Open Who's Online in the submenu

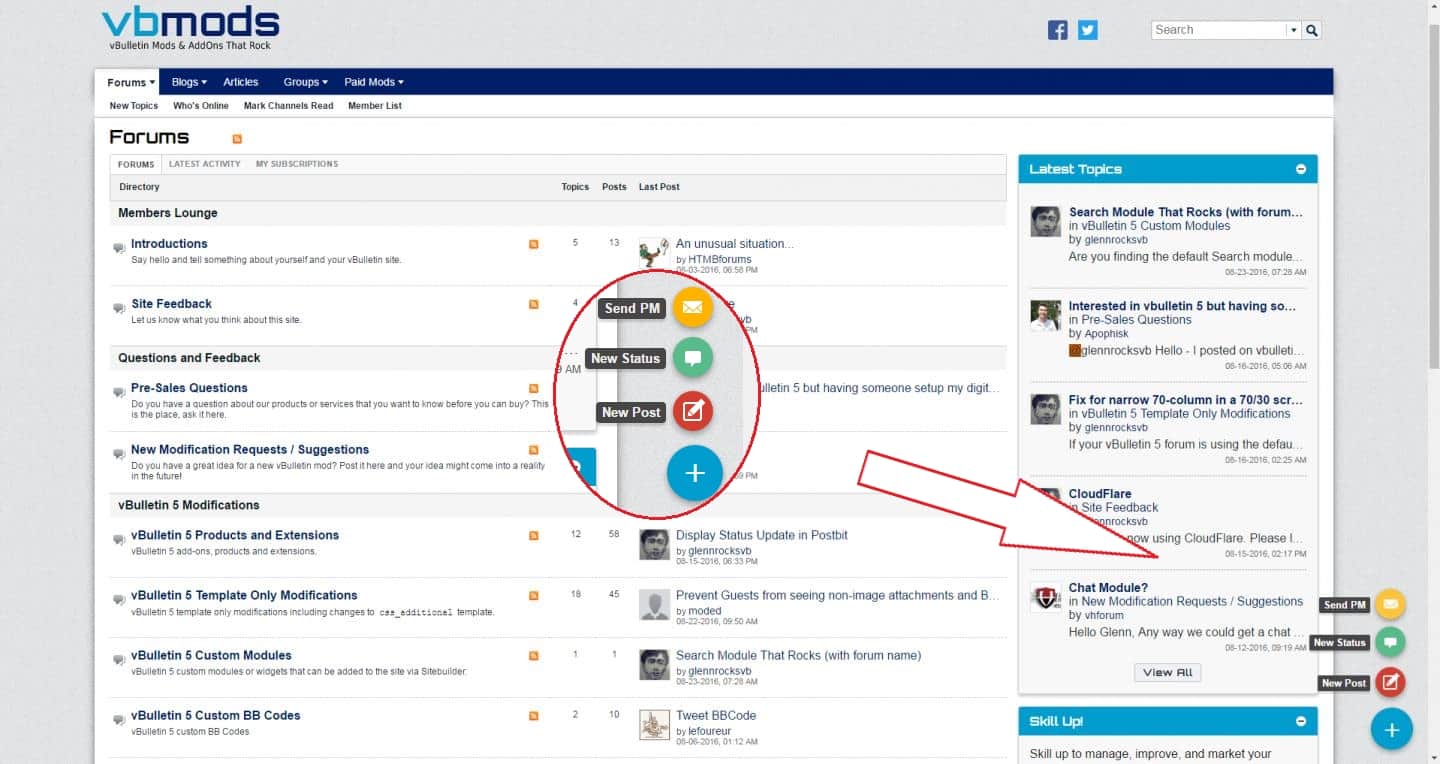[x=201, y=106]
